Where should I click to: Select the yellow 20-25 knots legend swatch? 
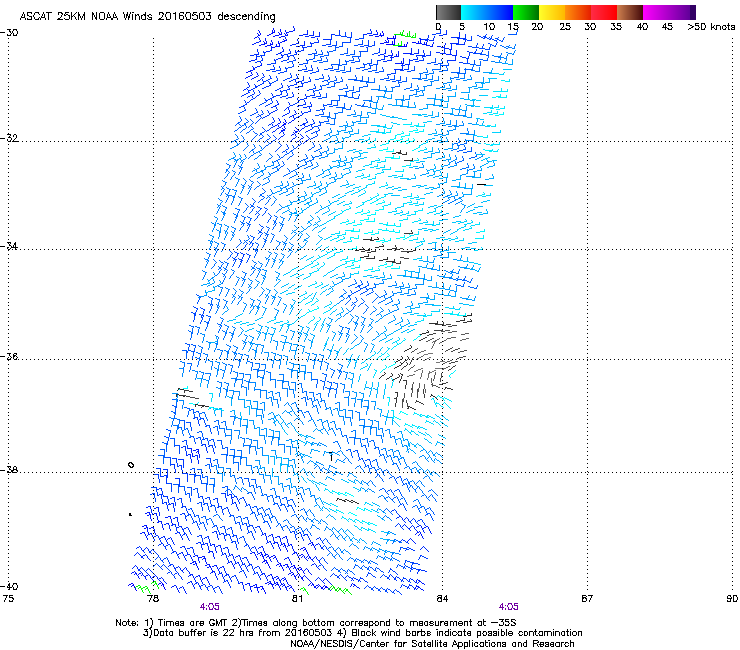click(552, 12)
